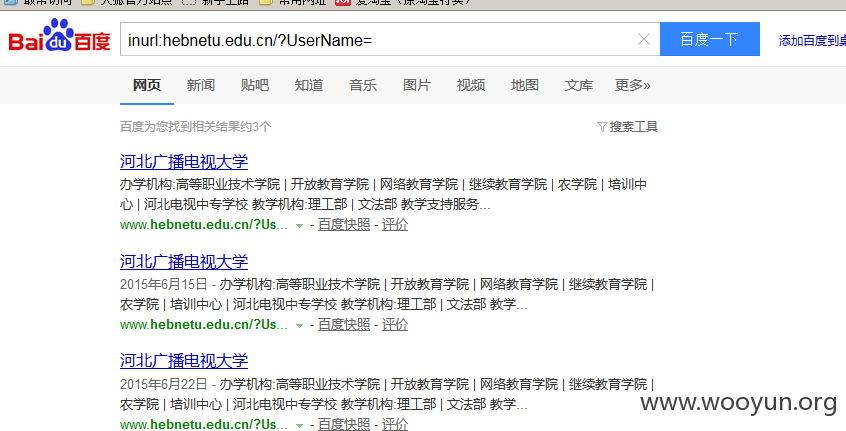Switch to the 新闻 tab
Viewport: 846px width, 431px height.
[201, 85]
